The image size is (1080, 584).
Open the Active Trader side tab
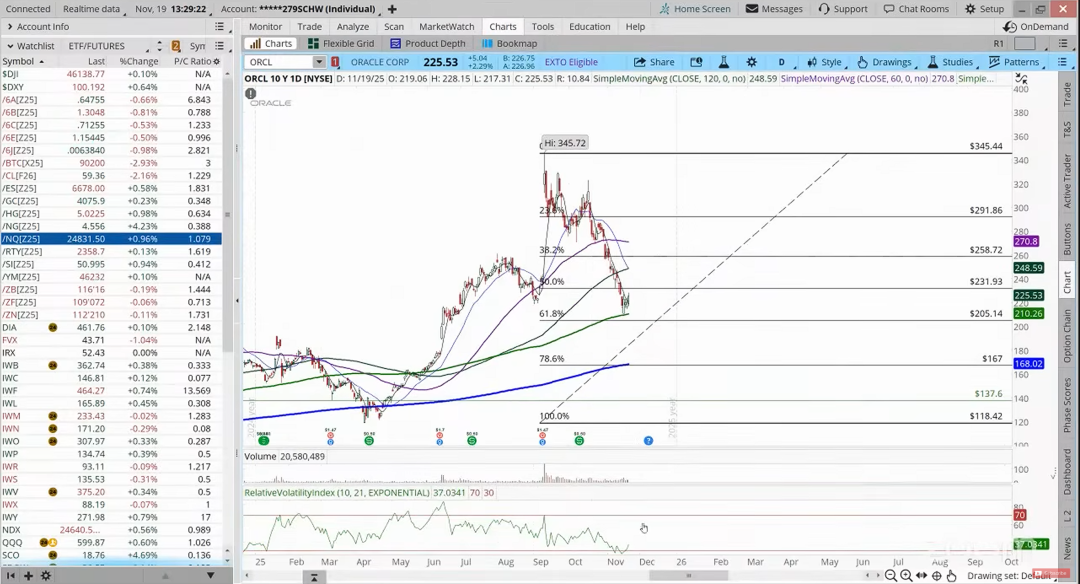click(1067, 181)
